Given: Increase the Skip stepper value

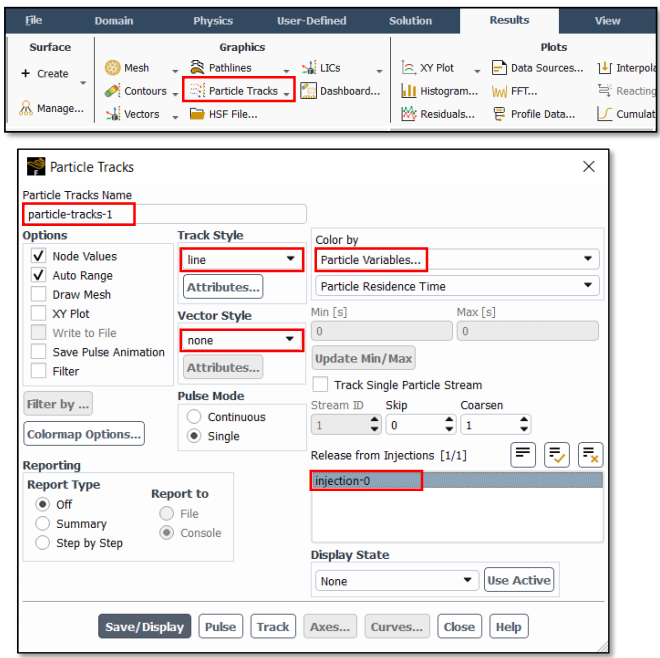Looking at the screenshot, I should coord(449,420).
